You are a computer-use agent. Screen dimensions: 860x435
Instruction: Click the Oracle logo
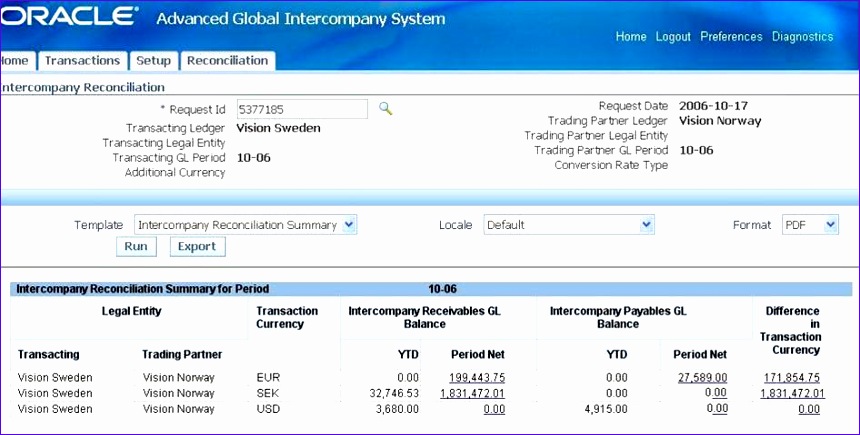click(70, 16)
